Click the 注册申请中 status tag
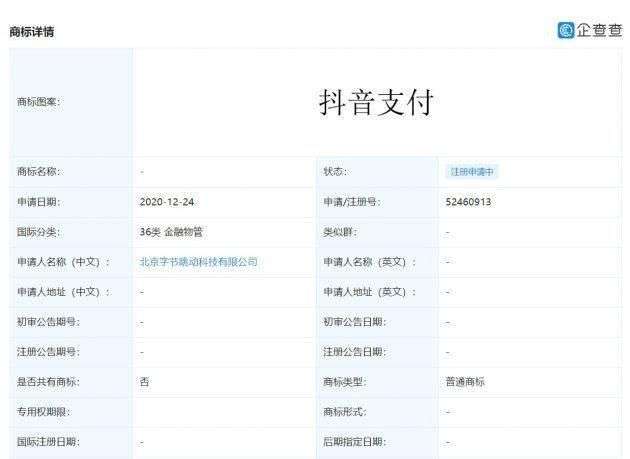The height and width of the screenshot is (459, 630). pos(472,172)
